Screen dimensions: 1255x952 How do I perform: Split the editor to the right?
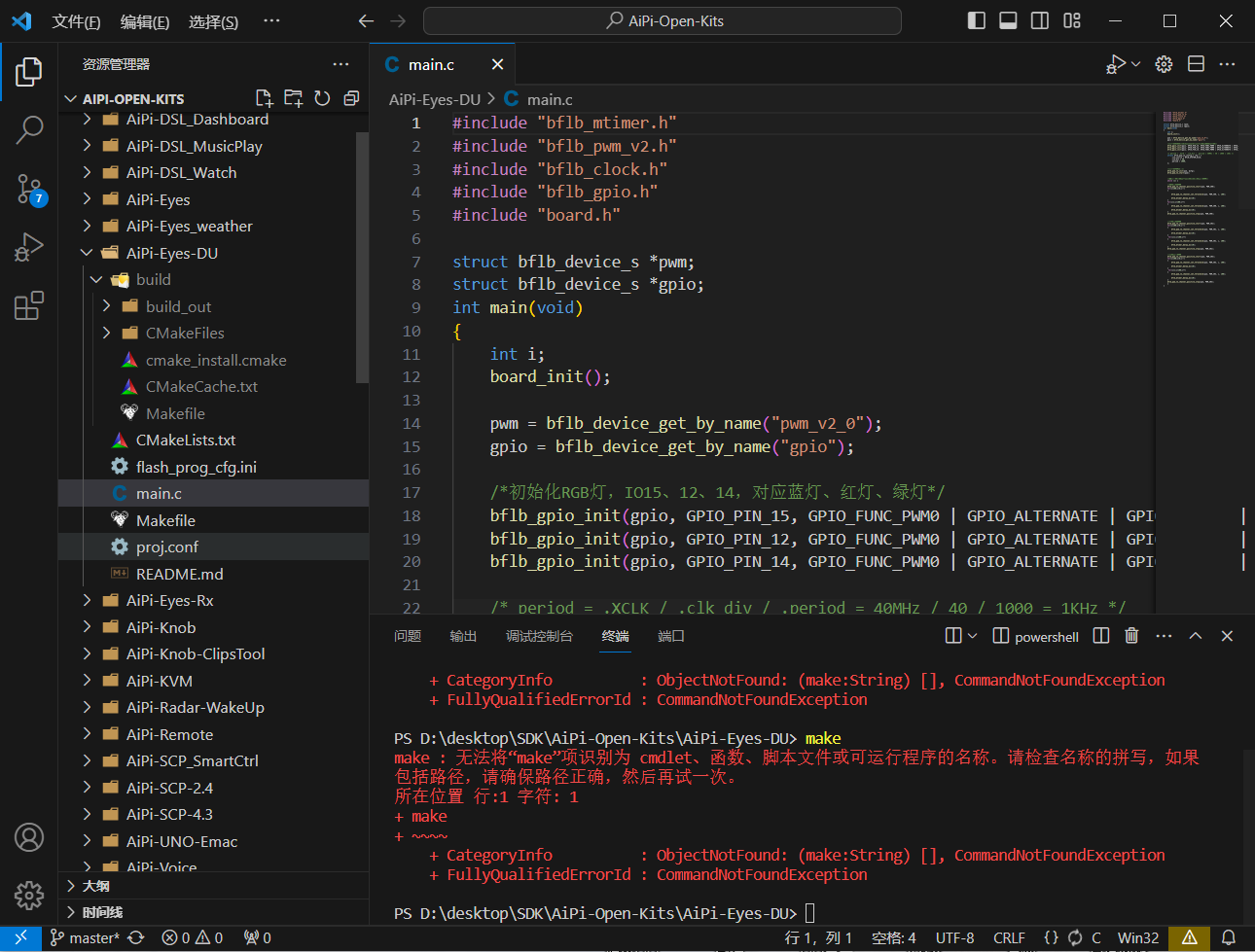(x=1196, y=64)
